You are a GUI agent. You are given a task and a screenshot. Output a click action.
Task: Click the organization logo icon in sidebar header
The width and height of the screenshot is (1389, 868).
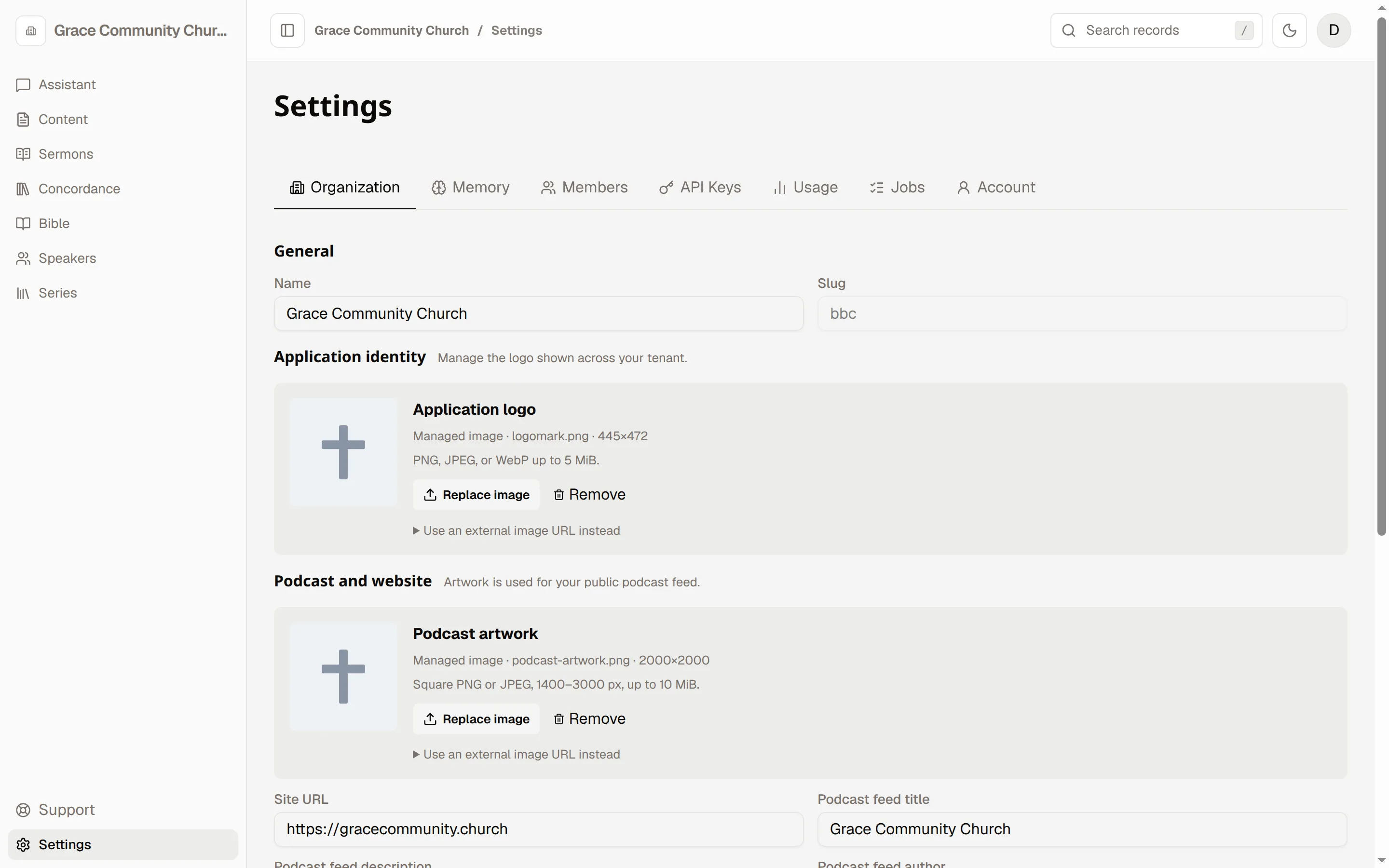pos(31,30)
